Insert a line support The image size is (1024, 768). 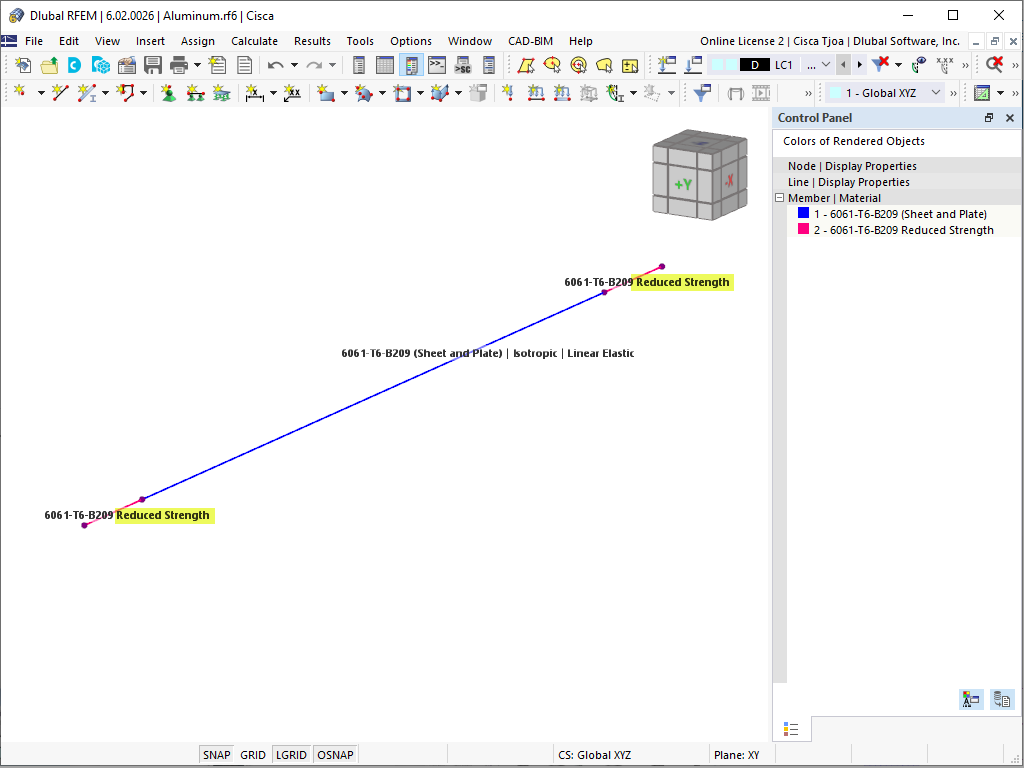pyautogui.click(x=195, y=93)
